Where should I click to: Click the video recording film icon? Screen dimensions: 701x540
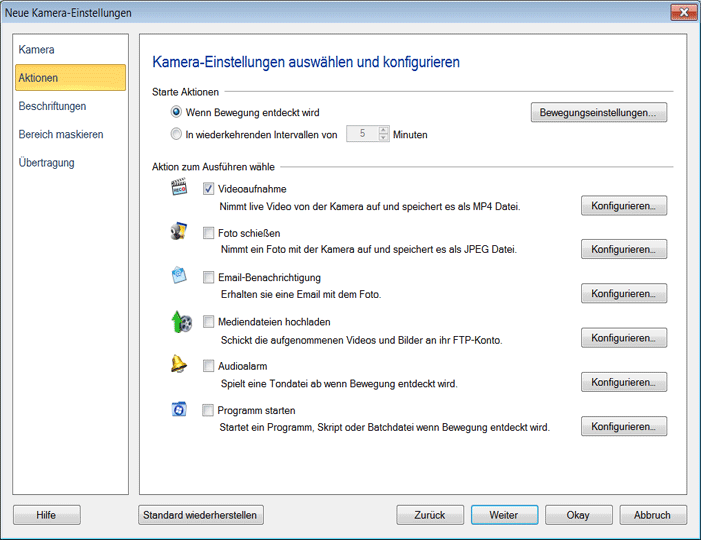[180, 188]
